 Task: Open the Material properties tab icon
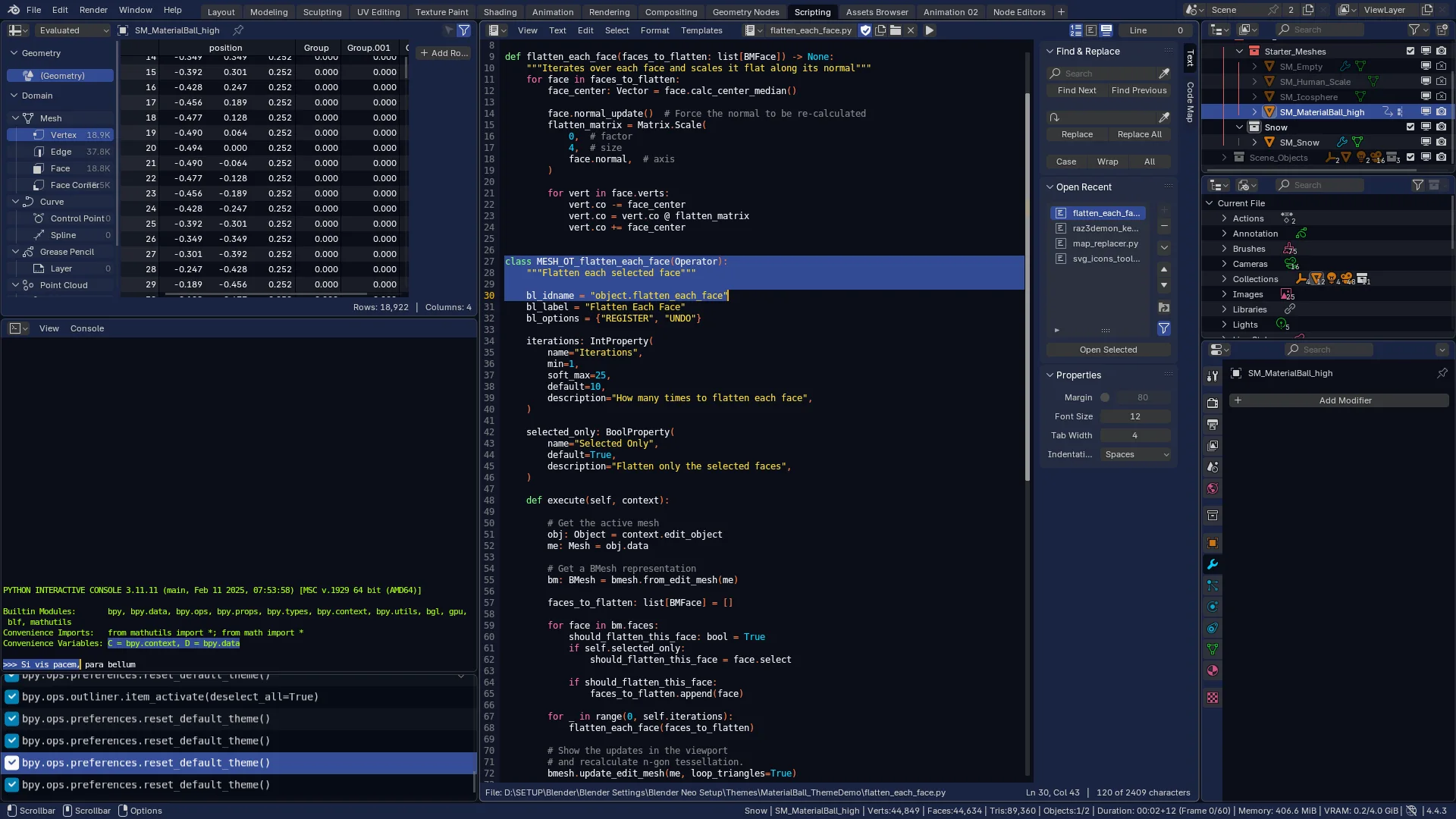point(1212,670)
